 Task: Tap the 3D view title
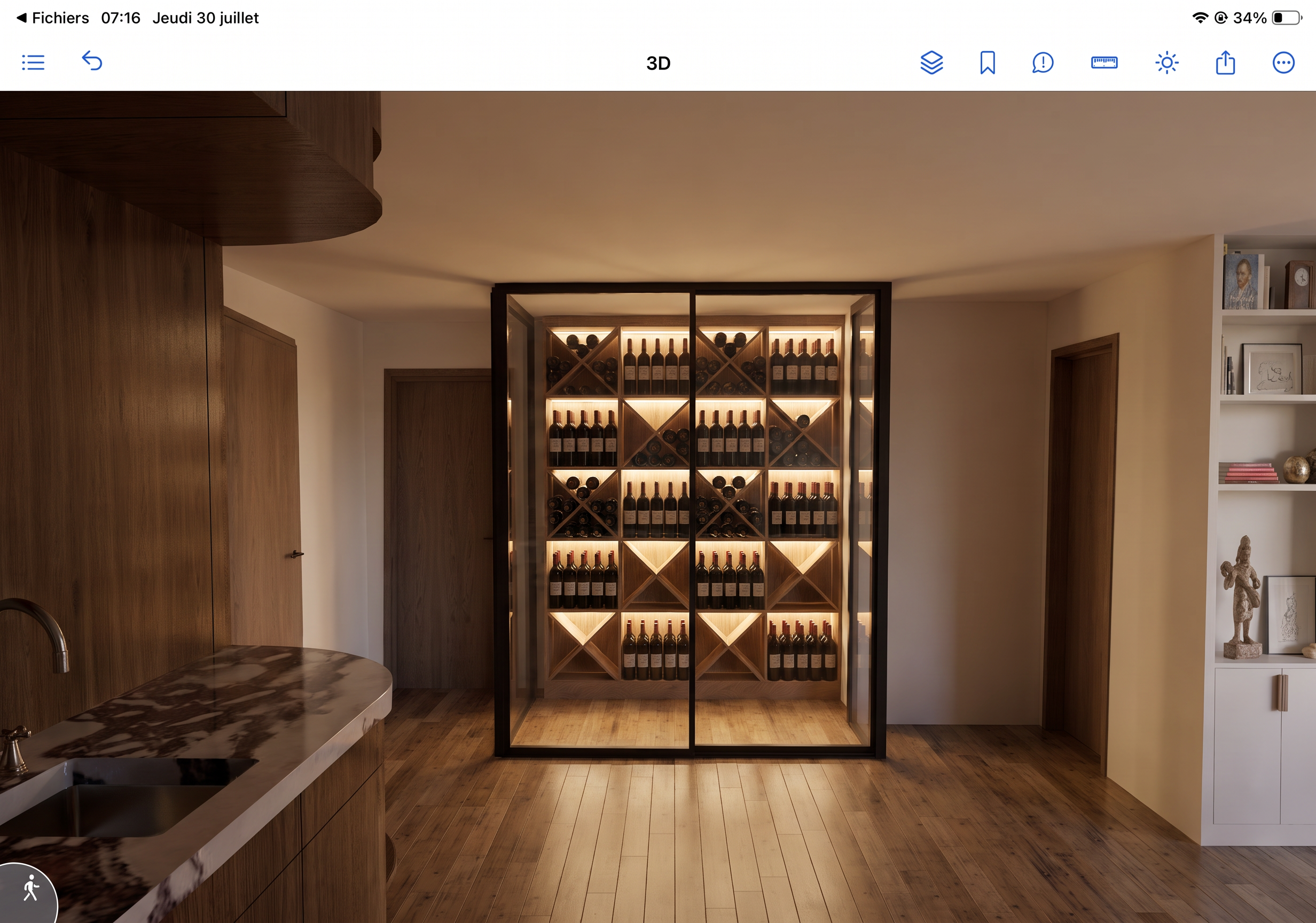658,63
